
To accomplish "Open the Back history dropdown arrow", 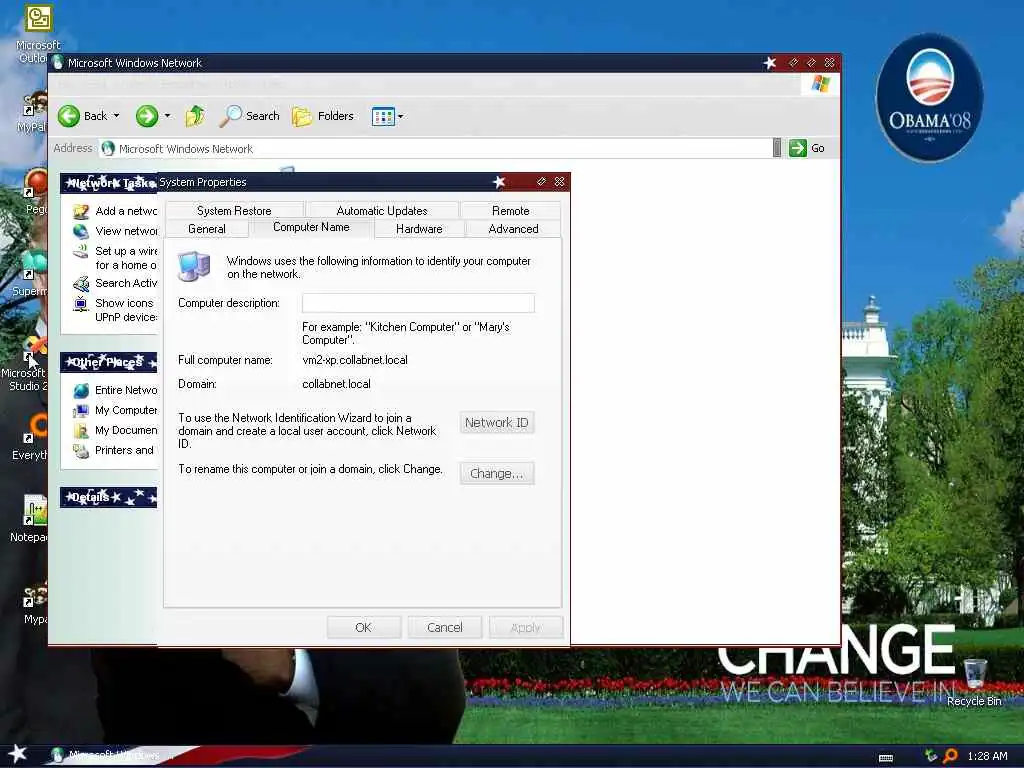I will [116, 116].
